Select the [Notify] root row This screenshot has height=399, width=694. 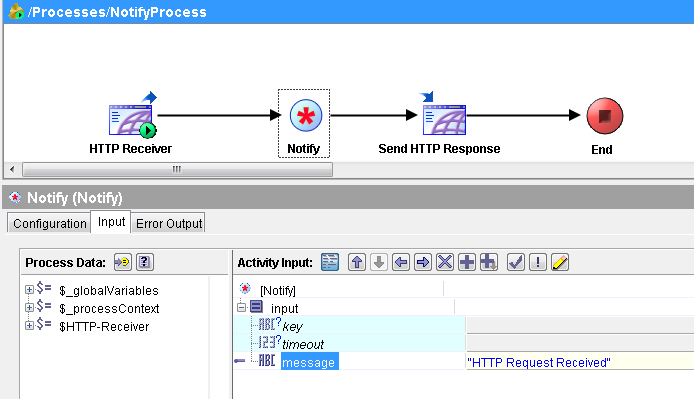tap(278, 291)
